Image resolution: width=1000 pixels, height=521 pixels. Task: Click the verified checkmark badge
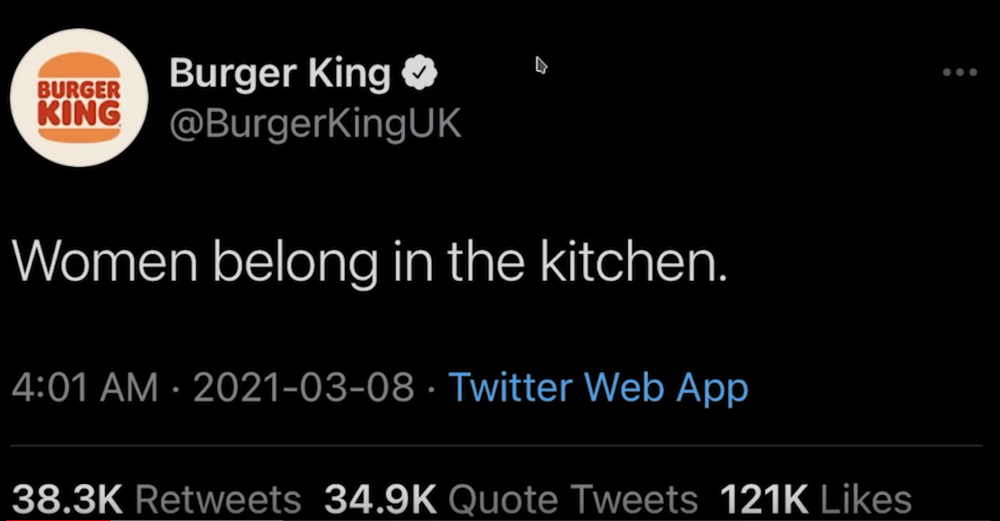417,73
